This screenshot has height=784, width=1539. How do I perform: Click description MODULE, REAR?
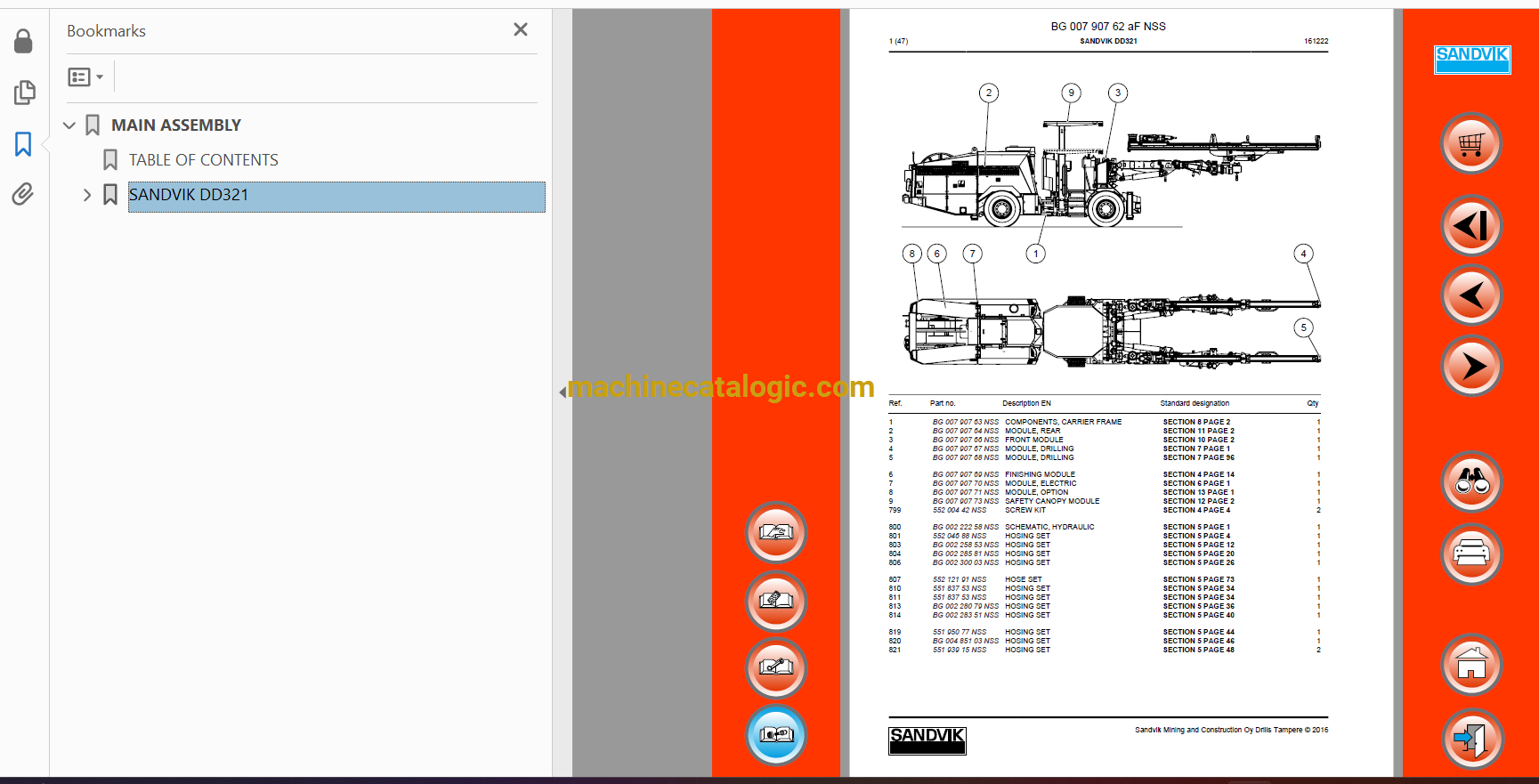(x=1033, y=431)
